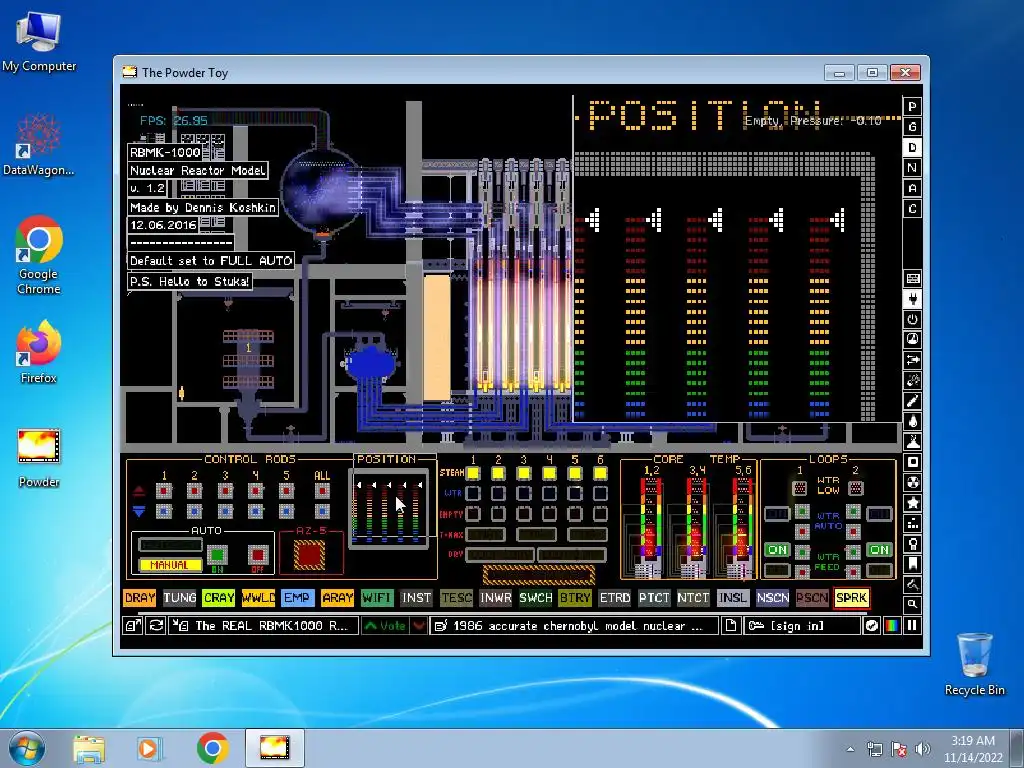Image resolution: width=1024 pixels, height=768 pixels.
Task: Click the ALL control rods raise button
Action: tap(322, 490)
